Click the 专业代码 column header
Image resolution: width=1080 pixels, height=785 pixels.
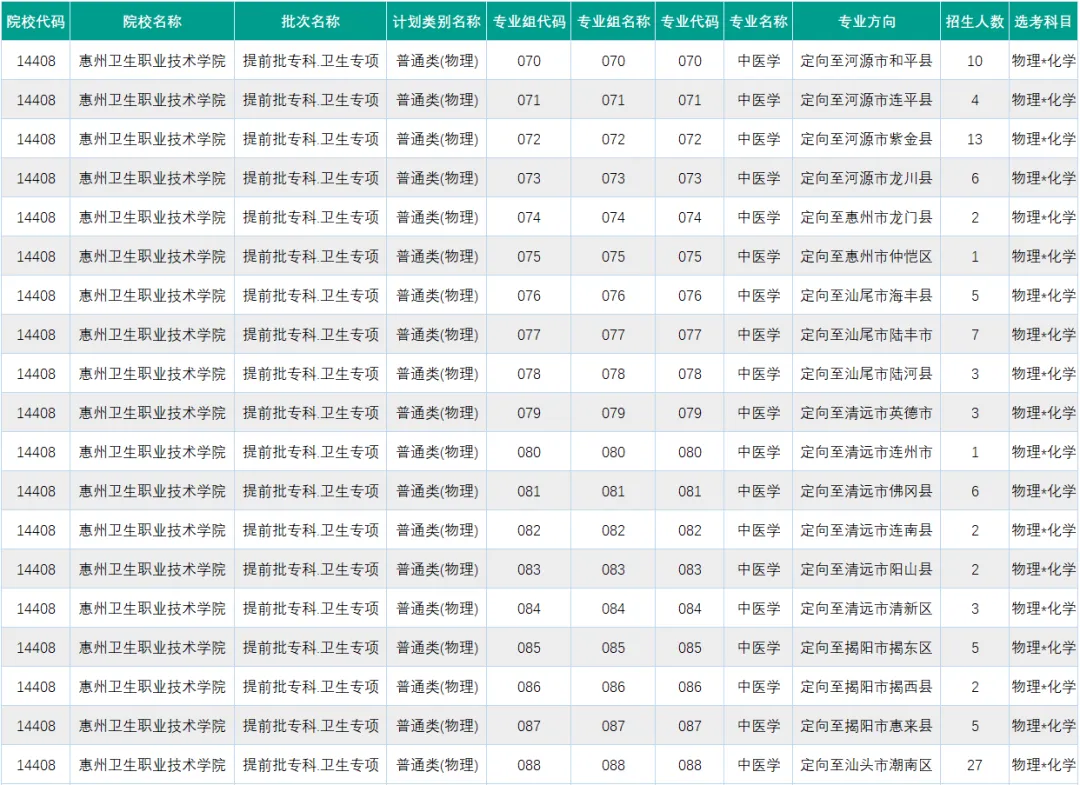(689, 21)
